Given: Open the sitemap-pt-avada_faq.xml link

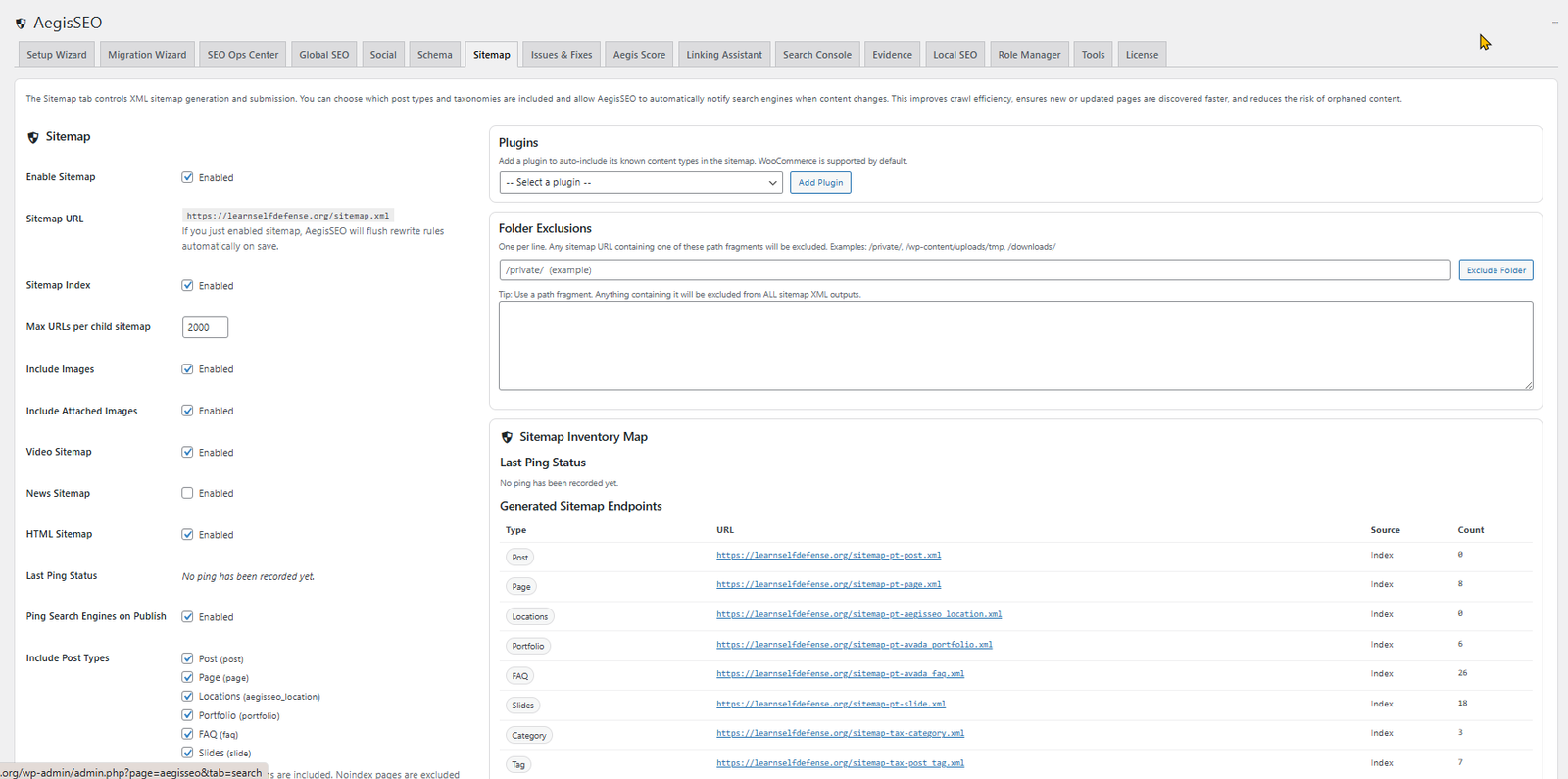Looking at the screenshot, I should pyautogui.click(x=840, y=674).
